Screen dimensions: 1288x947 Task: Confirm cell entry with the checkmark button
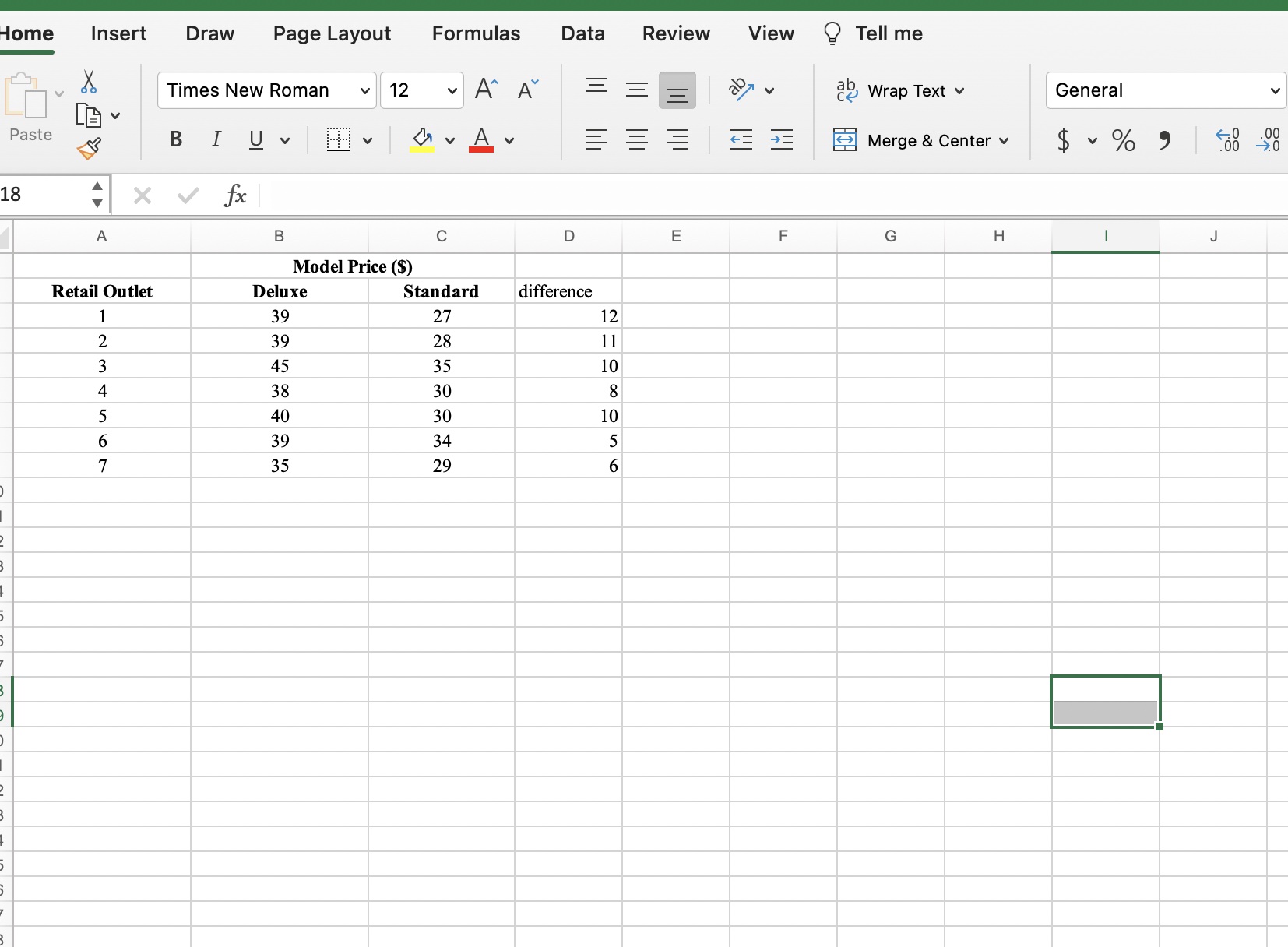click(187, 195)
